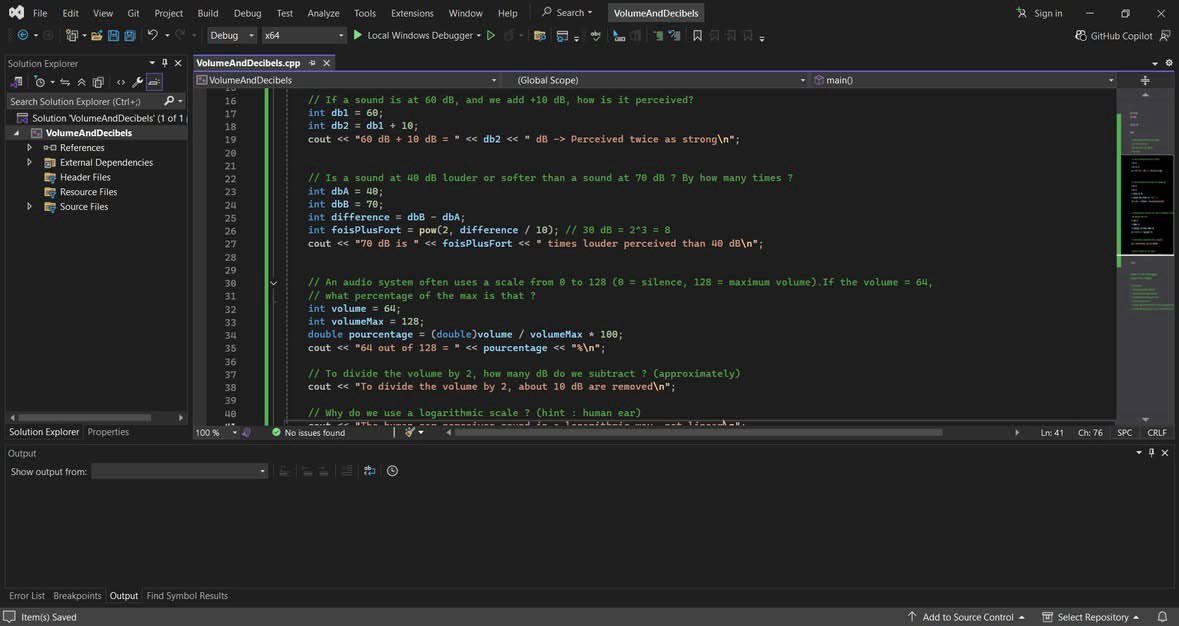
Task: Collapse comment block at line 30
Action: click(273, 283)
